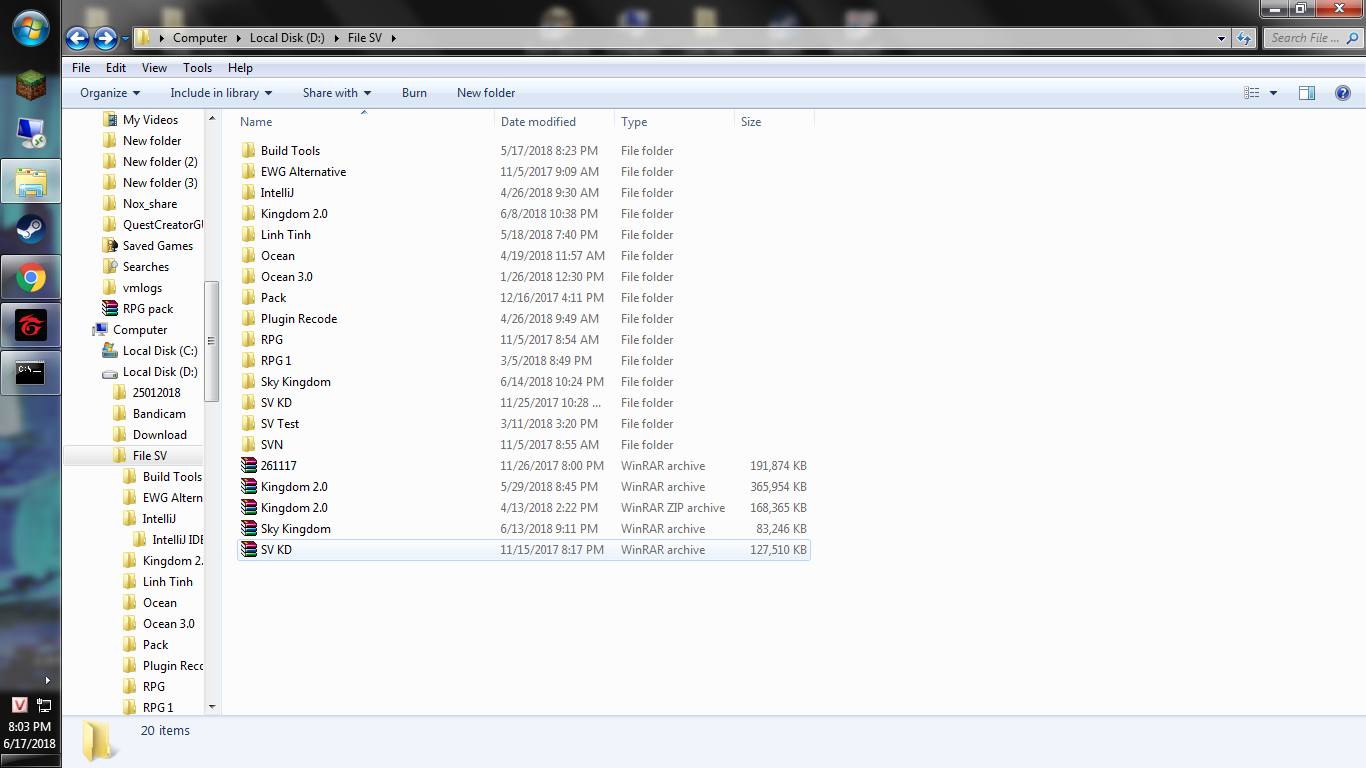Click the WinRAR icon of 261117 archive

click(249, 466)
